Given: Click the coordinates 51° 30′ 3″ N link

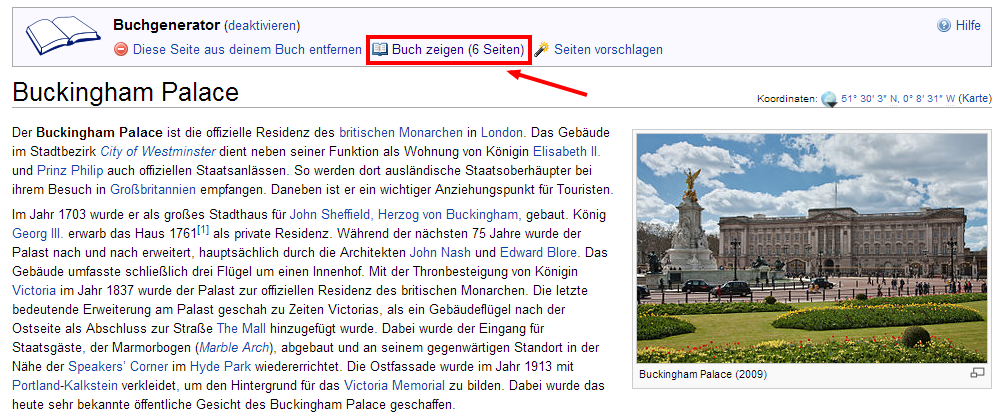Looking at the screenshot, I should point(898,99).
